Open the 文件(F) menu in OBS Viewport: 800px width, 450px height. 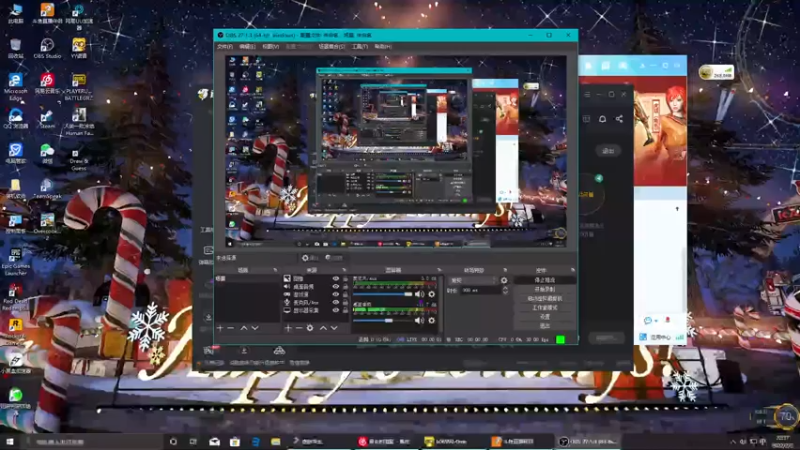click(x=224, y=46)
